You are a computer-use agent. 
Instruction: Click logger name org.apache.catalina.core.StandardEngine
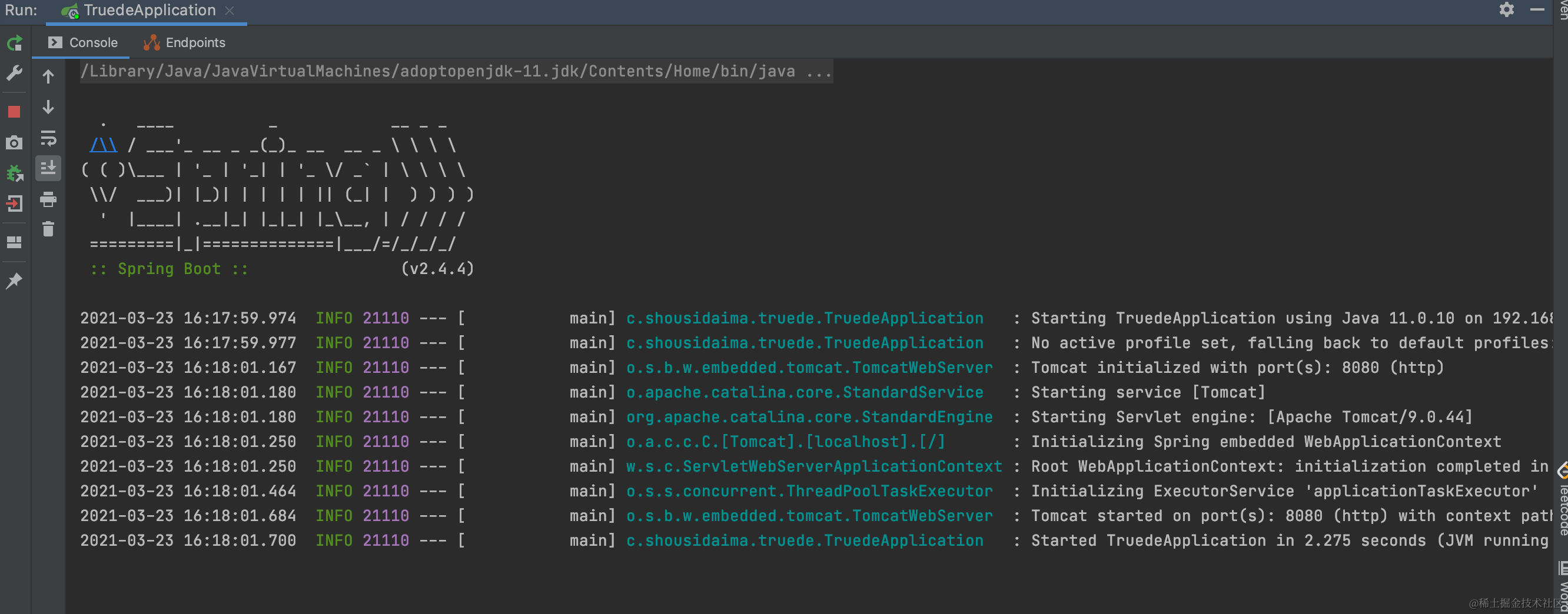(809, 418)
